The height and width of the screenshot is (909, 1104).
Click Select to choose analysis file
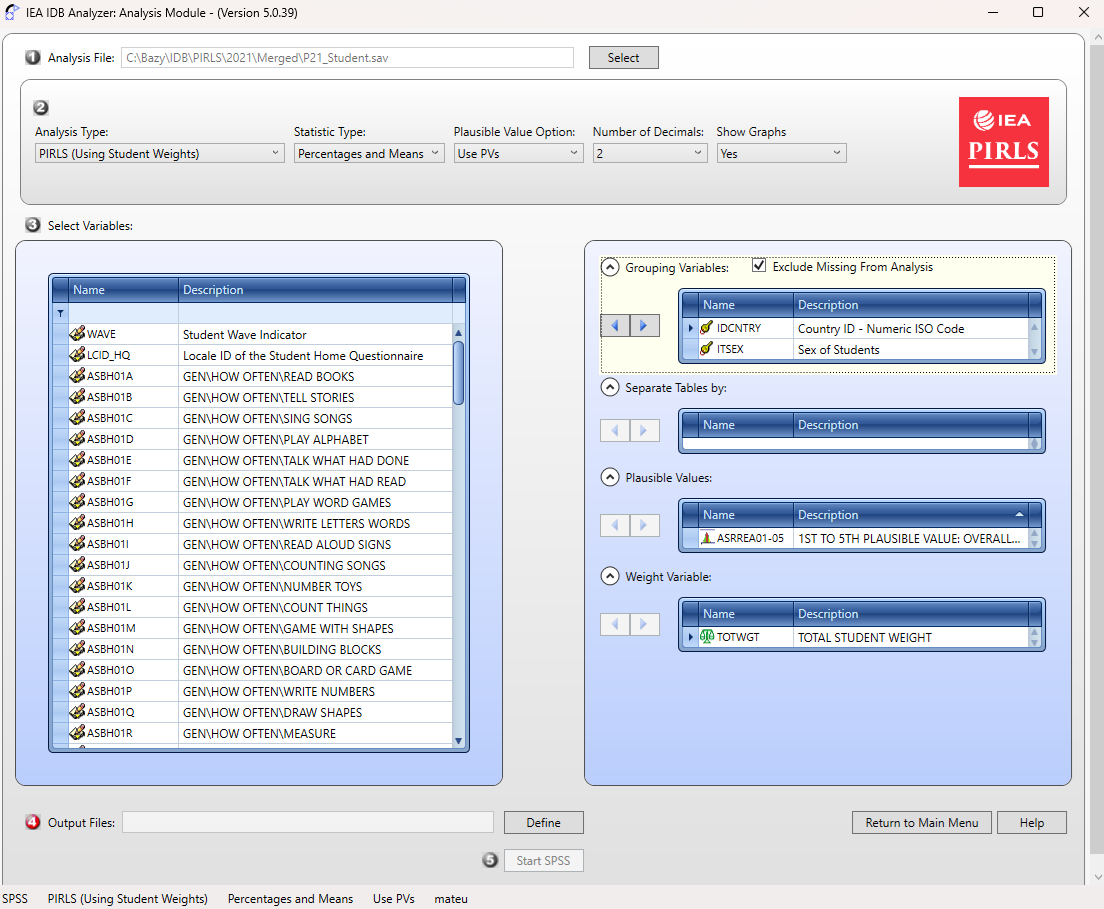pyautogui.click(x=623, y=58)
